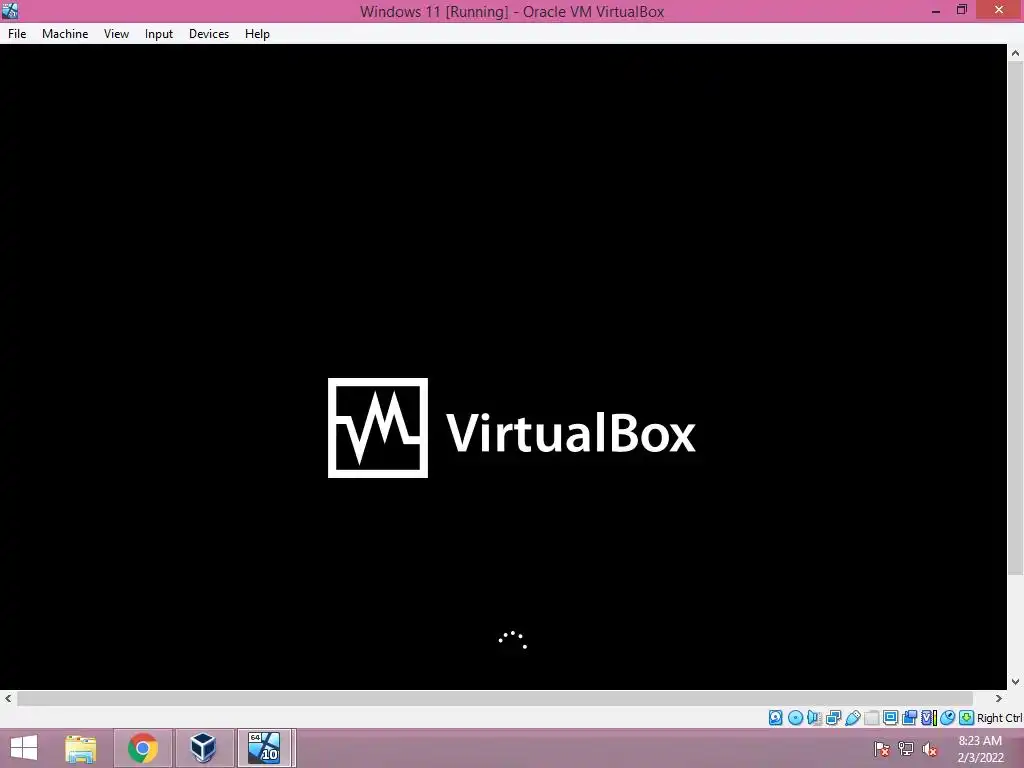Open File Explorer from the taskbar
This screenshot has width=1024, height=768.
81,748
